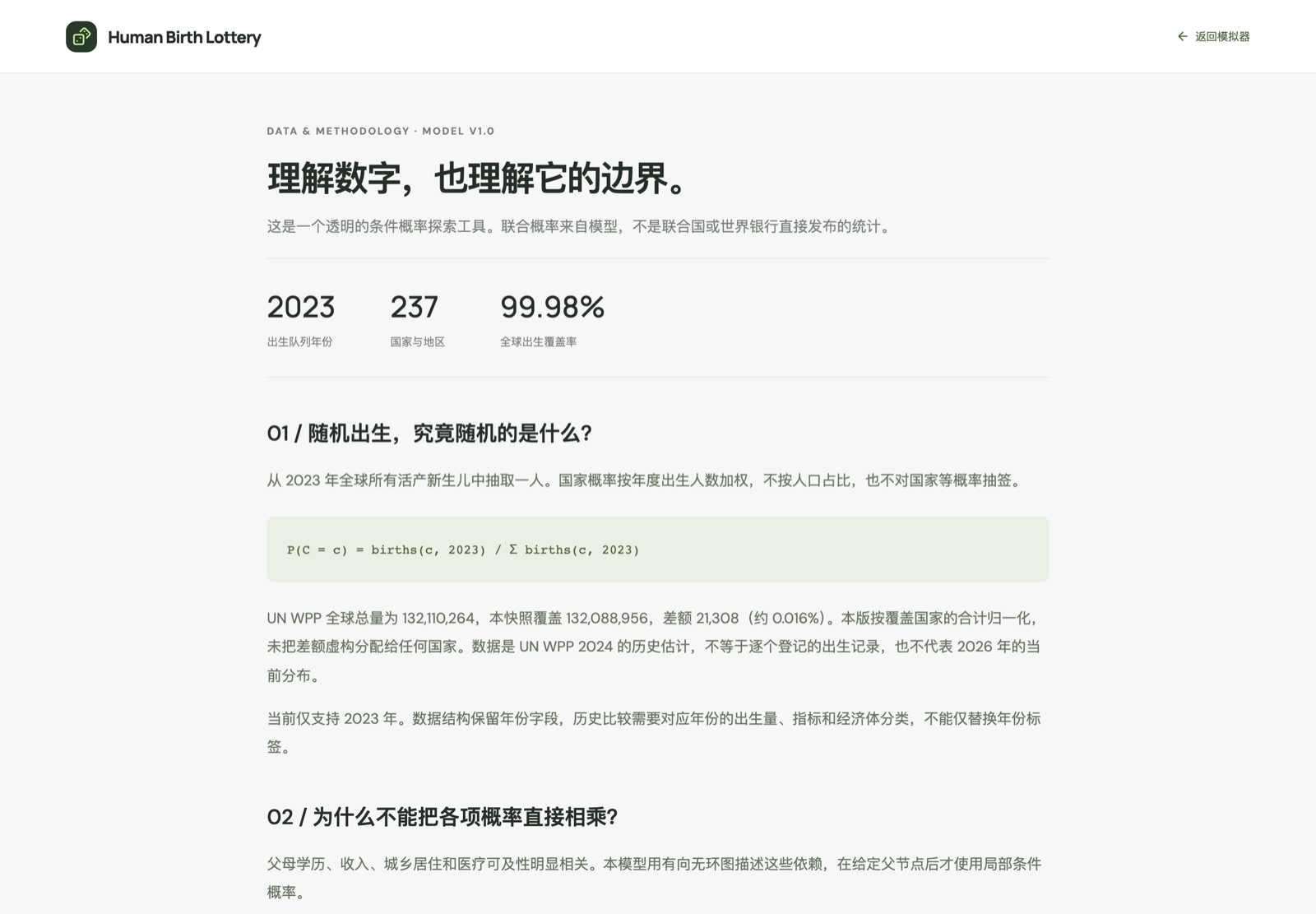This screenshot has height=914, width=1316.
Task: Click the 2023 birth cohort year figure
Action: 301,307
